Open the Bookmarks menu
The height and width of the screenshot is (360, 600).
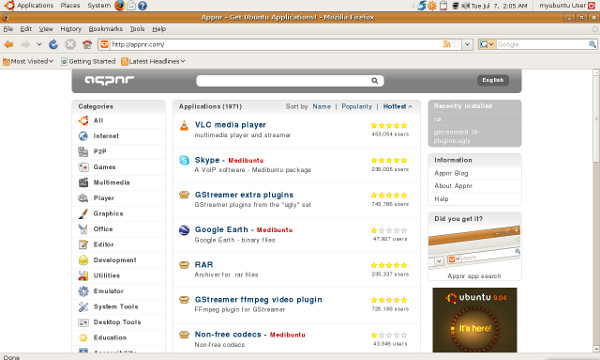[106, 29]
